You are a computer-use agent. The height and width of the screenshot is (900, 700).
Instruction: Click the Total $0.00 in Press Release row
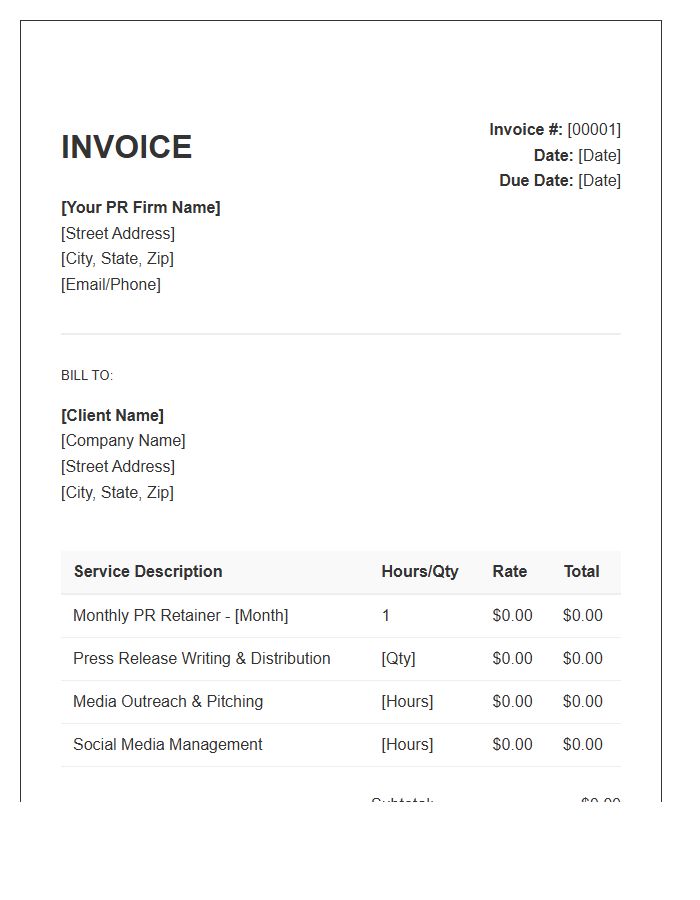(x=583, y=659)
